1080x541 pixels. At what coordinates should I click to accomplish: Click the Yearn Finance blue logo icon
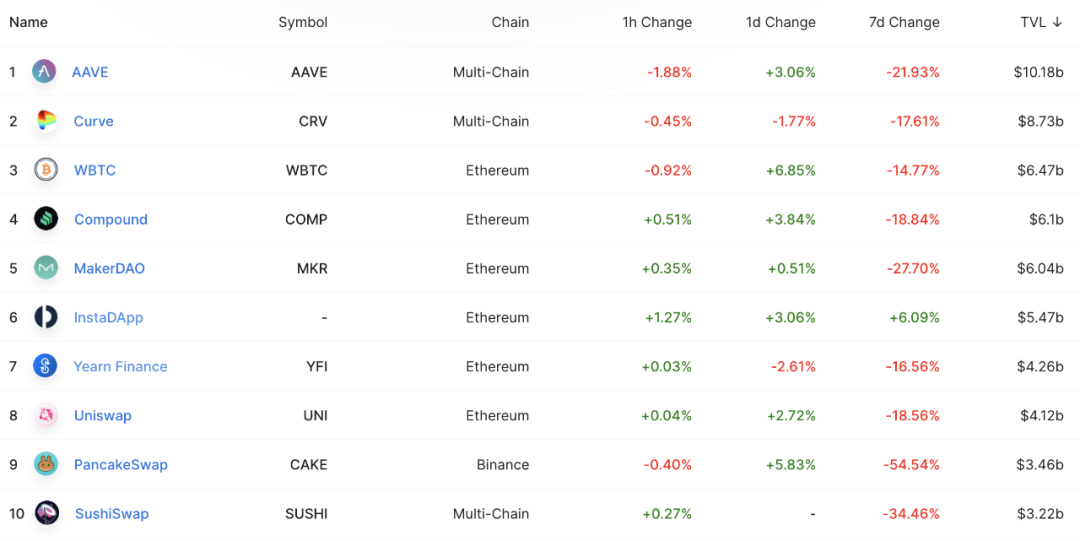coord(46,366)
